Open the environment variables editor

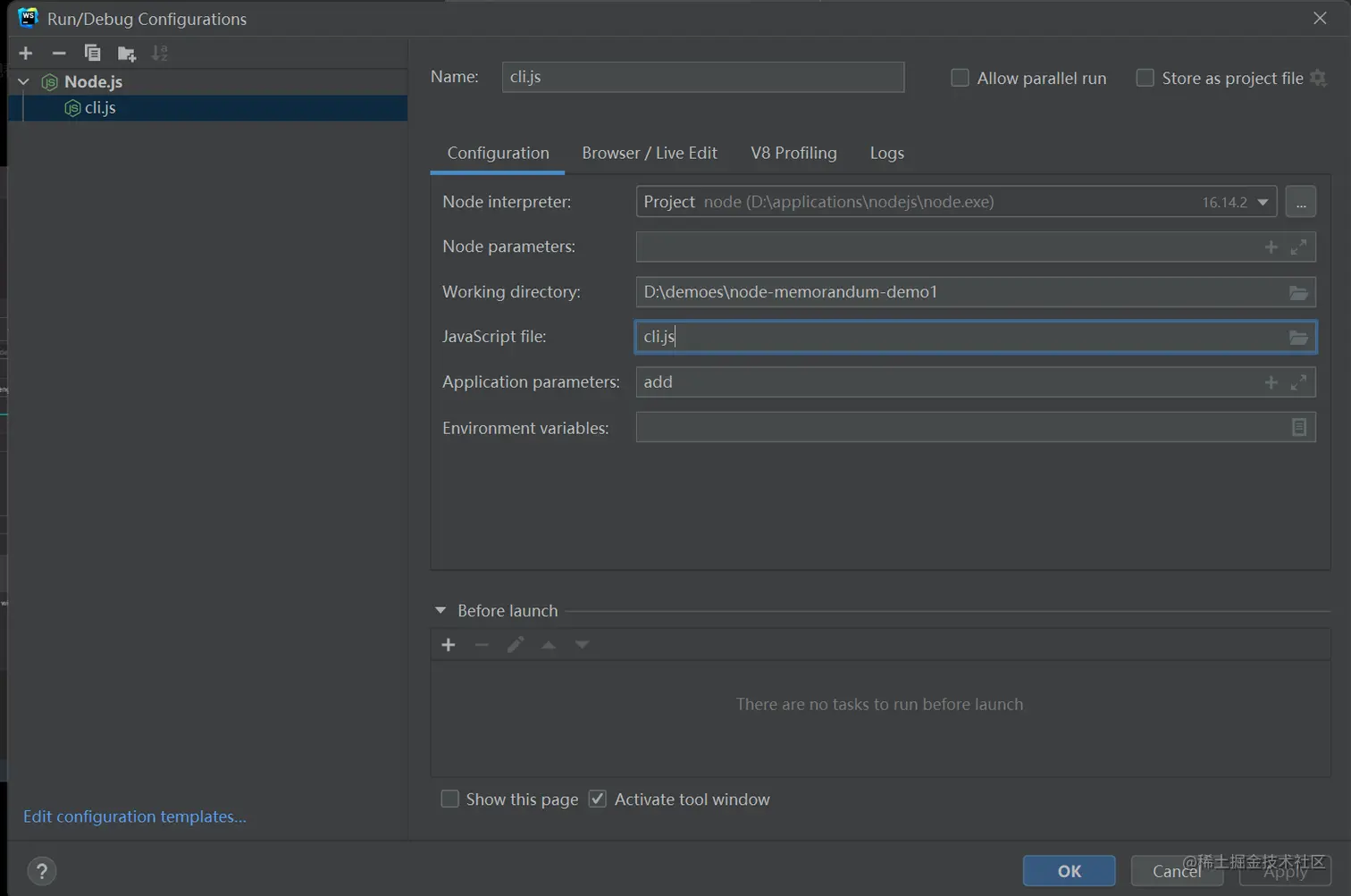coord(1298,428)
